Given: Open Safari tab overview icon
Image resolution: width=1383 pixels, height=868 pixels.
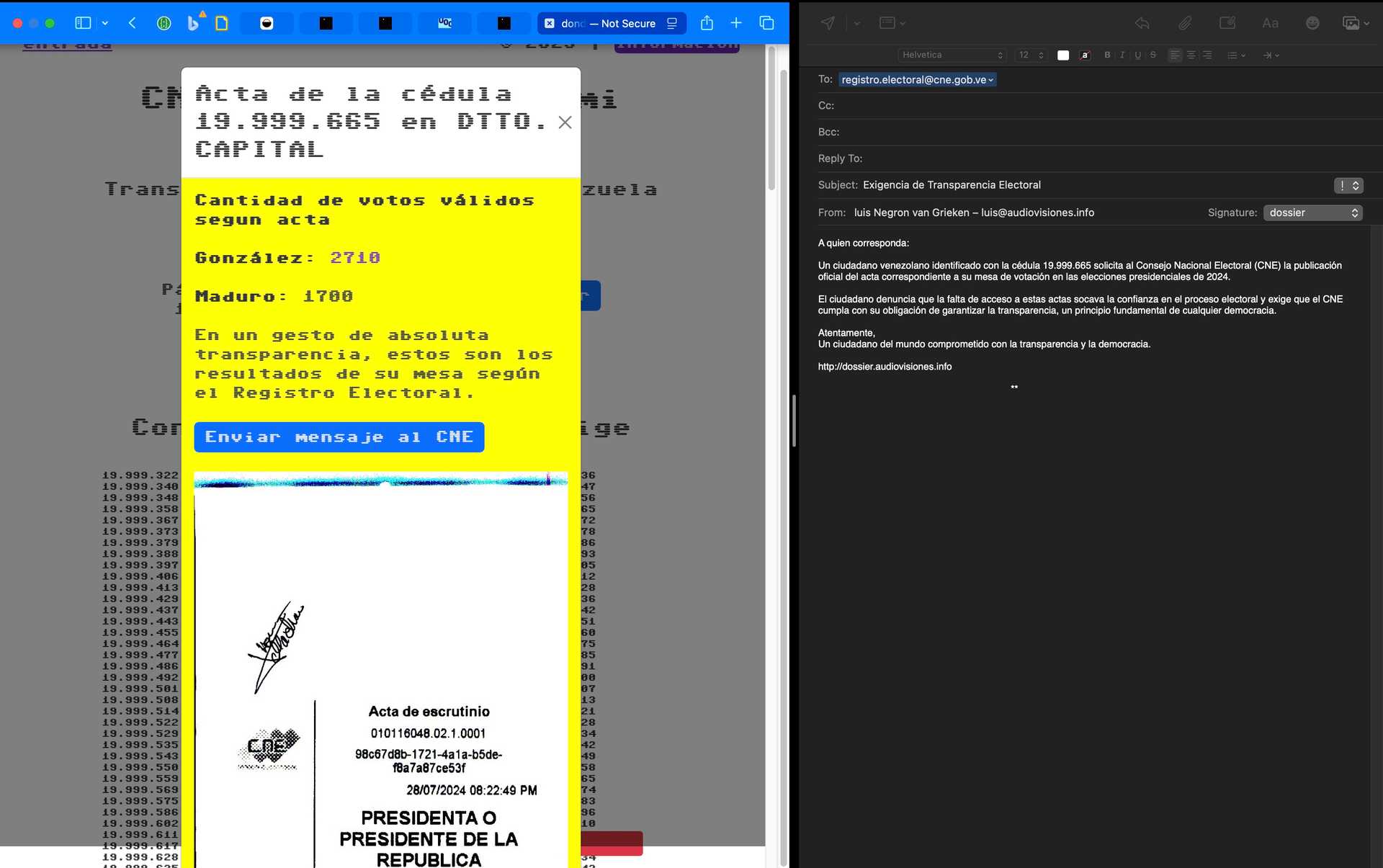Looking at the screenshot, I should pos(766,23).
